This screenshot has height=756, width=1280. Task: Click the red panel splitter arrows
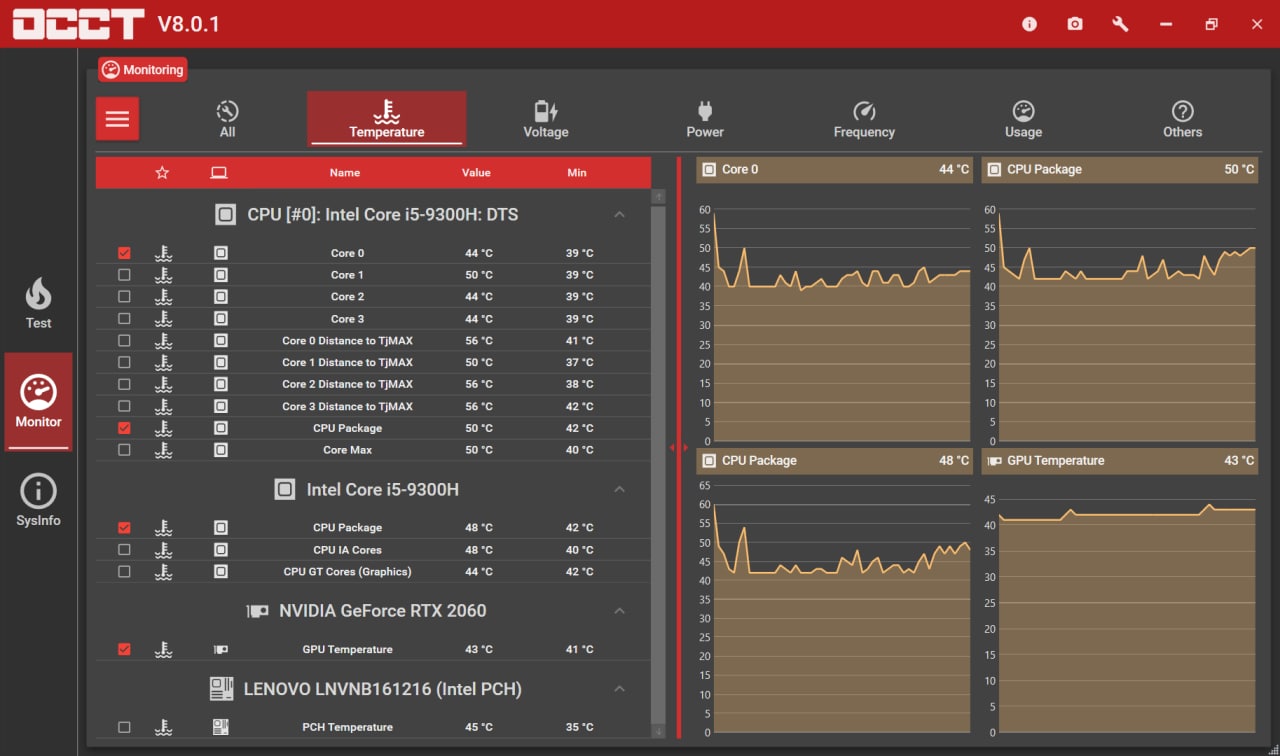(x=679, y=448)
